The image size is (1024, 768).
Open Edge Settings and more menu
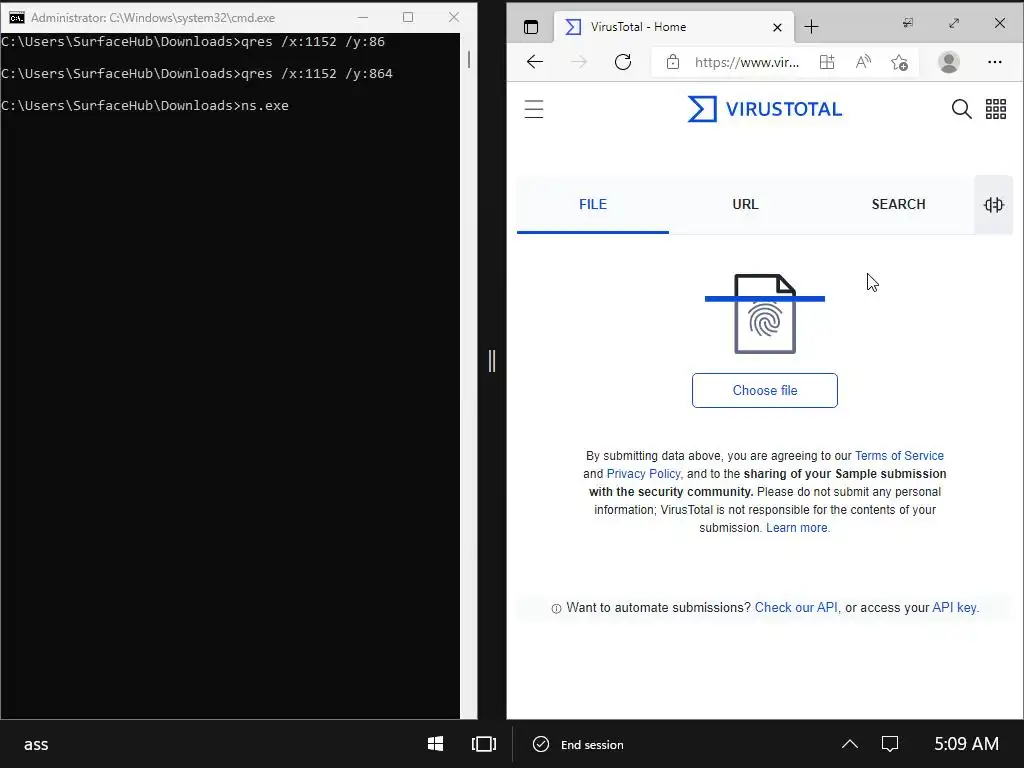click(x=995, y=62)
